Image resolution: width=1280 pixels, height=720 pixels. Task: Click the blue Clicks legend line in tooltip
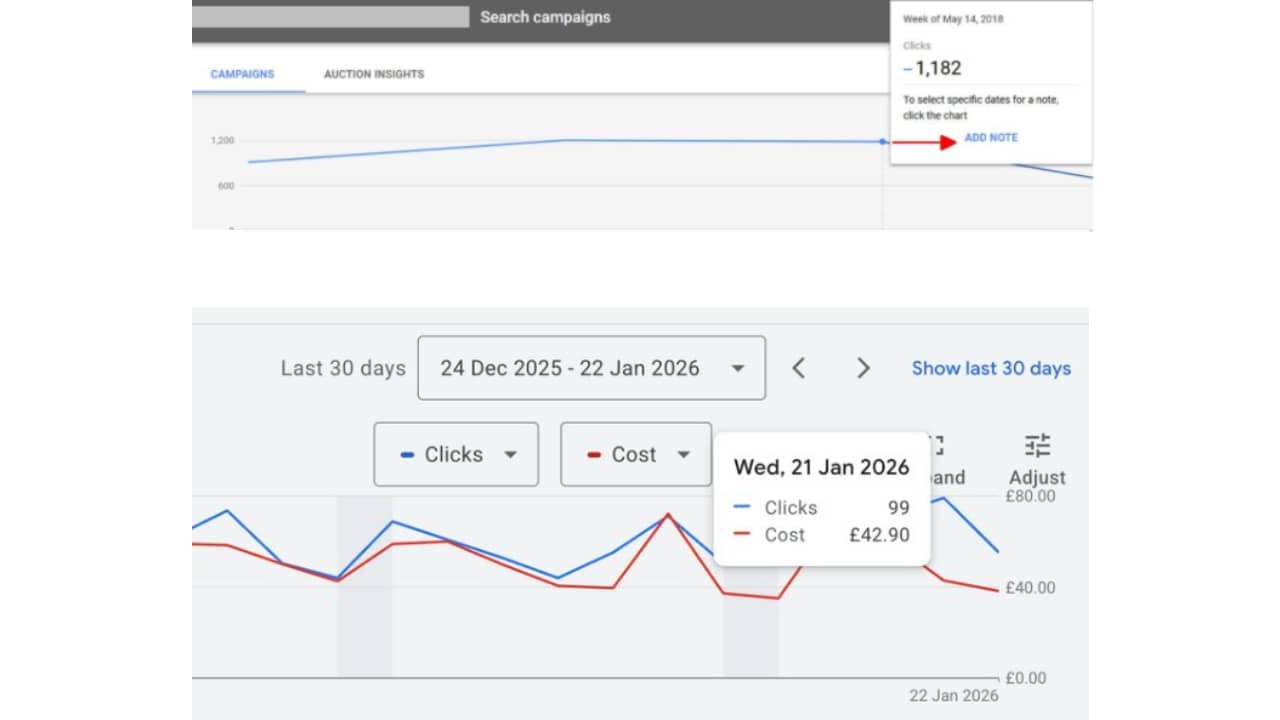pyautogui.click(x=741, y=508)
